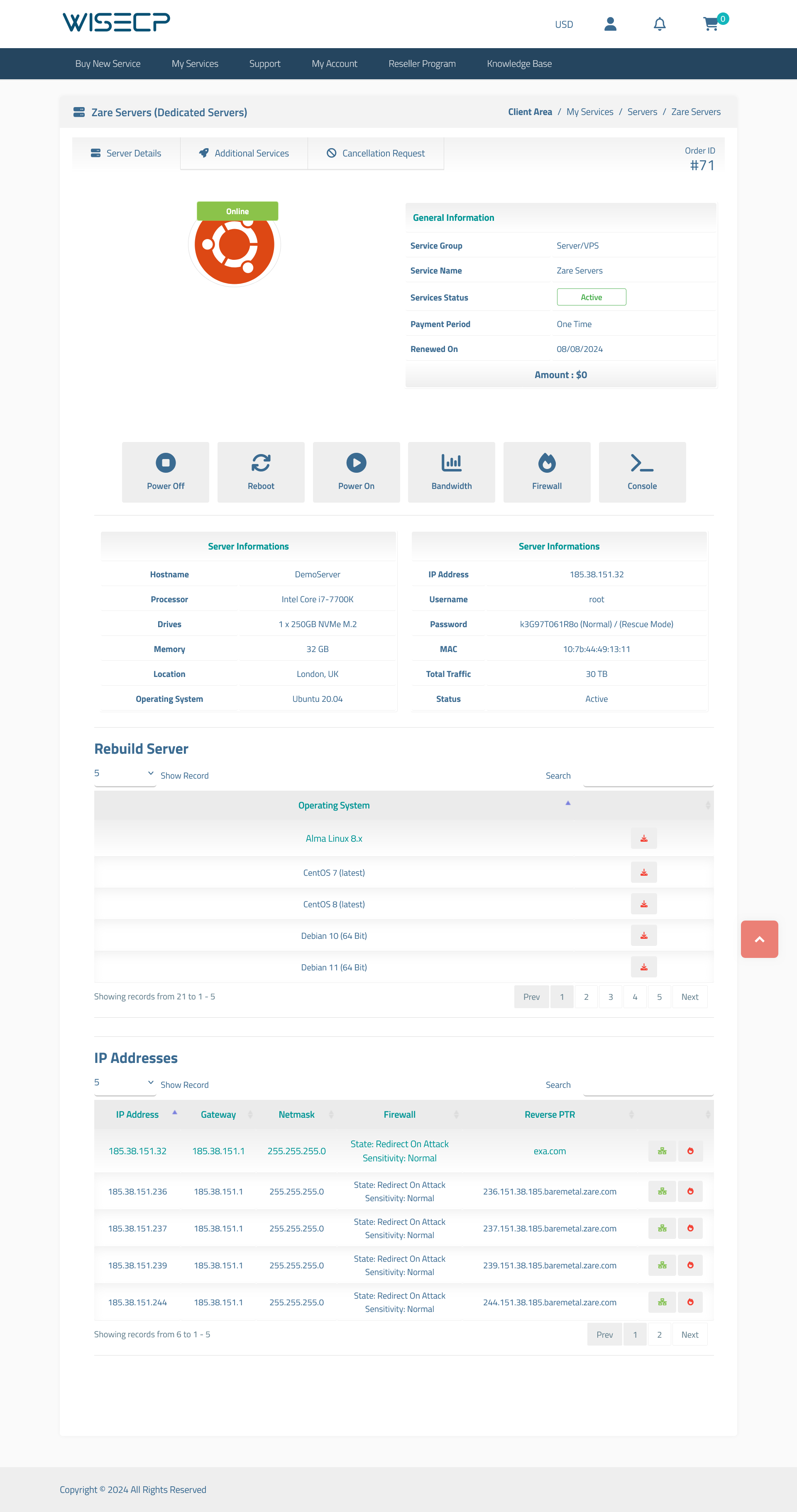Click password value k3G97T061R8o

[x=549, y=624]
